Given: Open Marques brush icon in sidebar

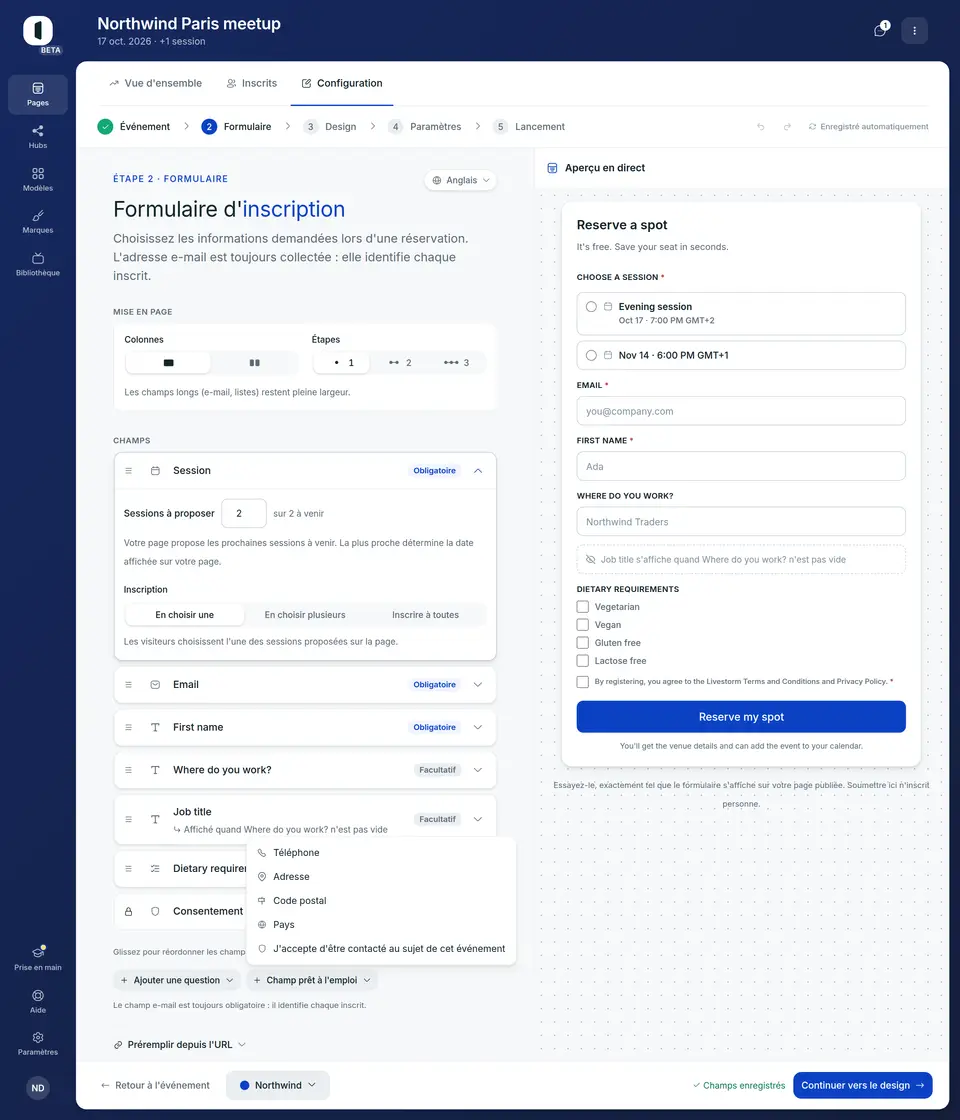Looking at the screenshot, I should click(38, 216).
